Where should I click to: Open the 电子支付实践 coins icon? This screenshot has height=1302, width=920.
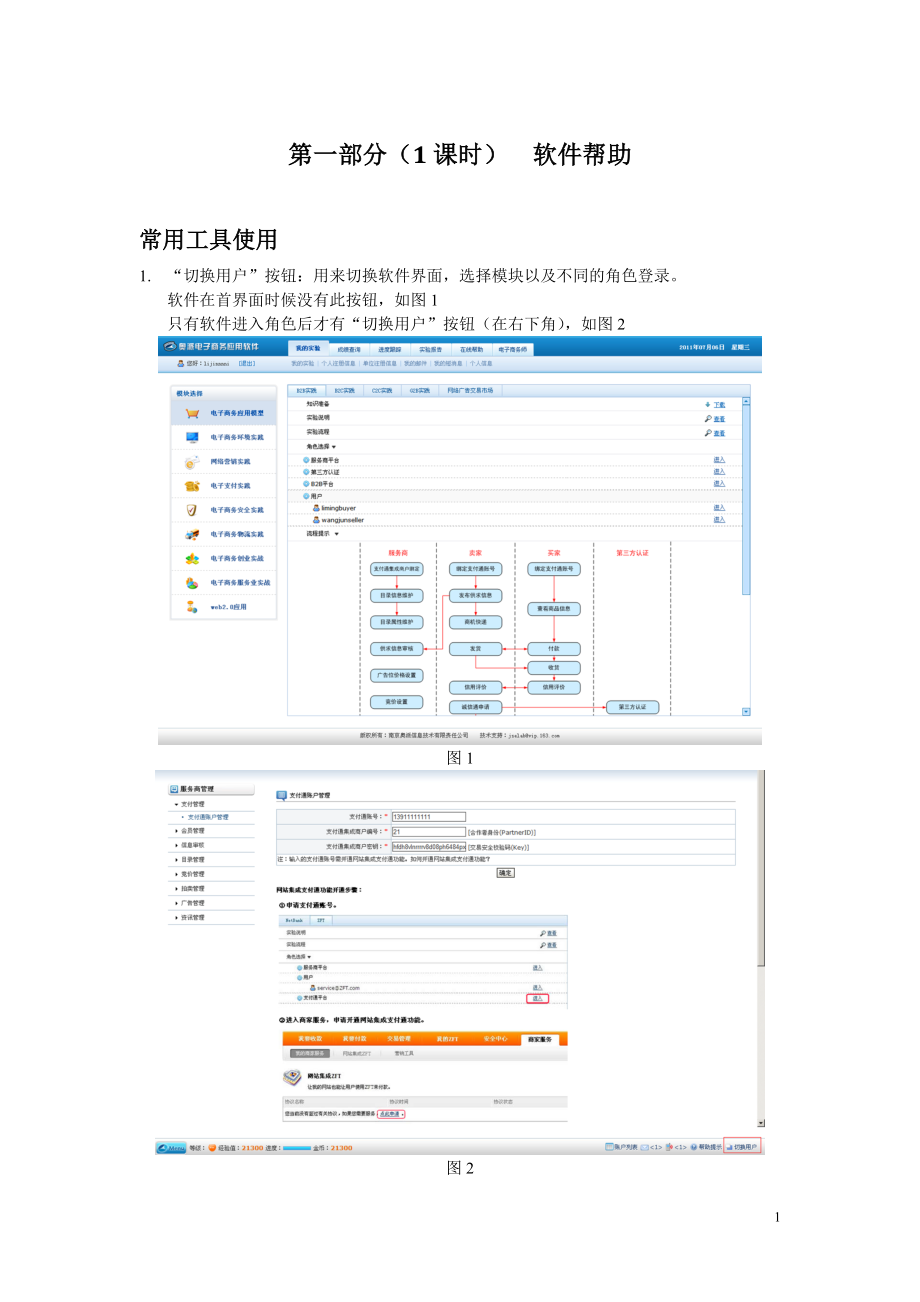(192, 486)
